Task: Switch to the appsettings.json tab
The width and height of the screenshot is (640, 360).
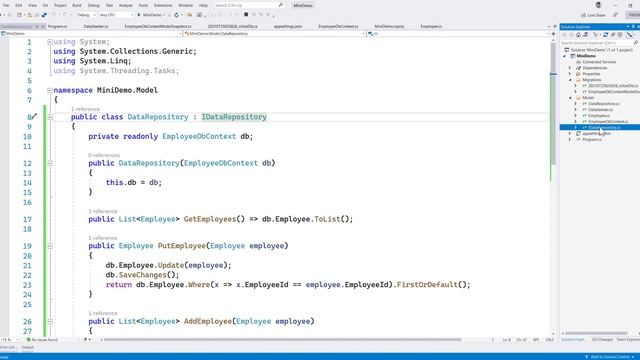Action: click(x=288, y=26)
